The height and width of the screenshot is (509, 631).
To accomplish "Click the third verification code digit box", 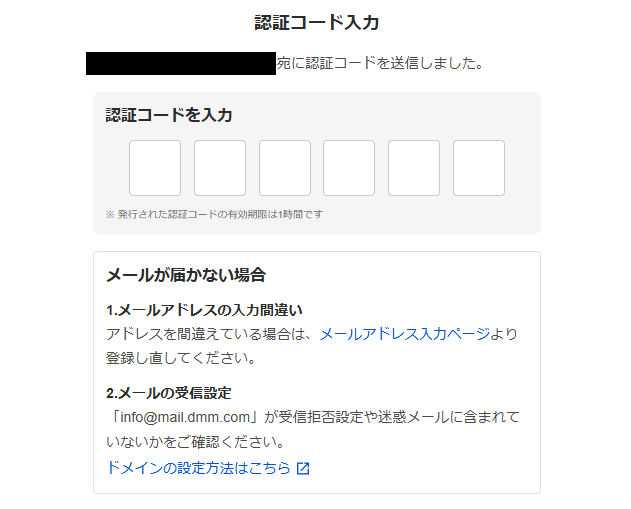I will pyautogui.click(x=285, y=168).
